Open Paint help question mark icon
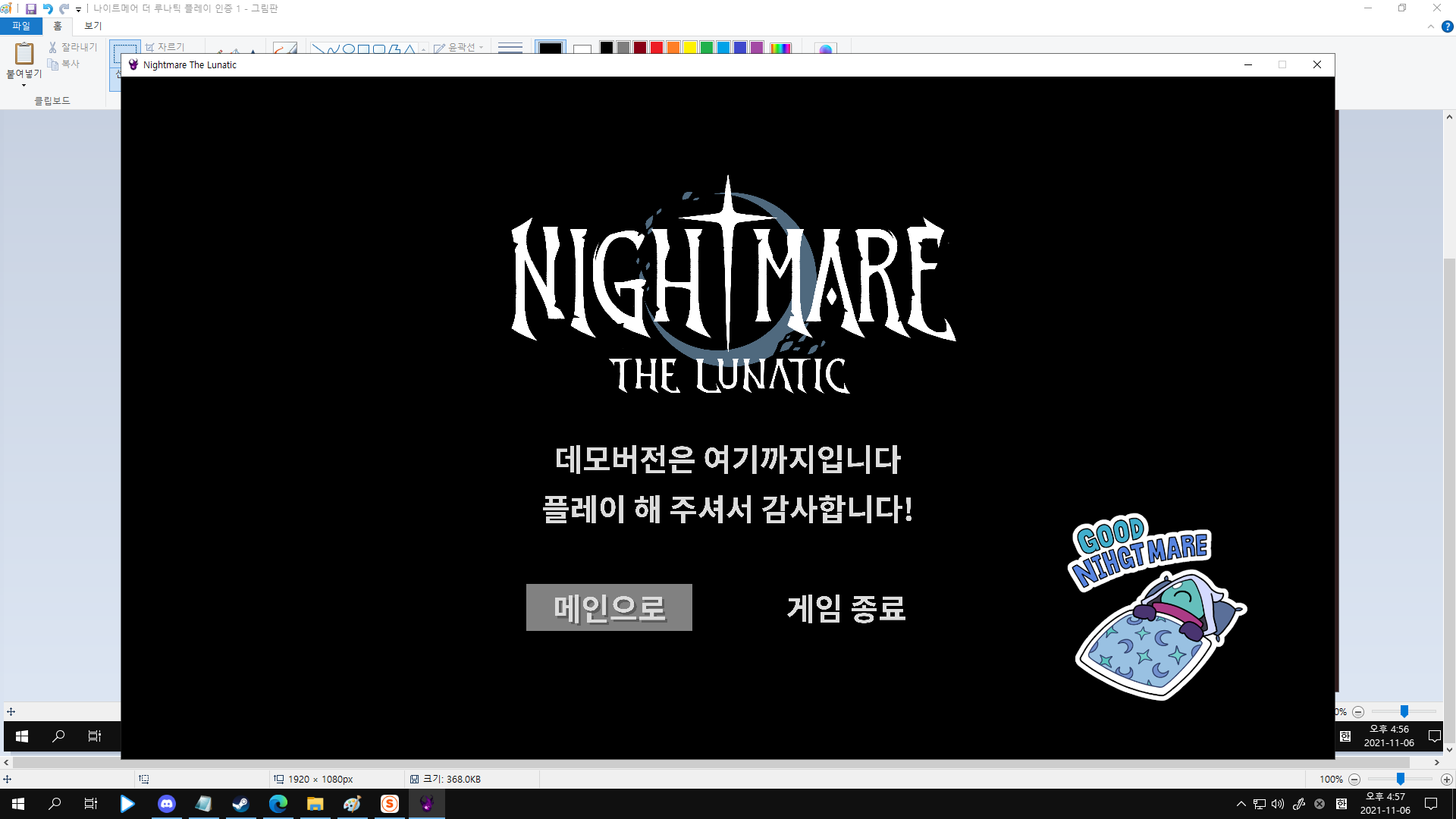 tap(1447, 27)
